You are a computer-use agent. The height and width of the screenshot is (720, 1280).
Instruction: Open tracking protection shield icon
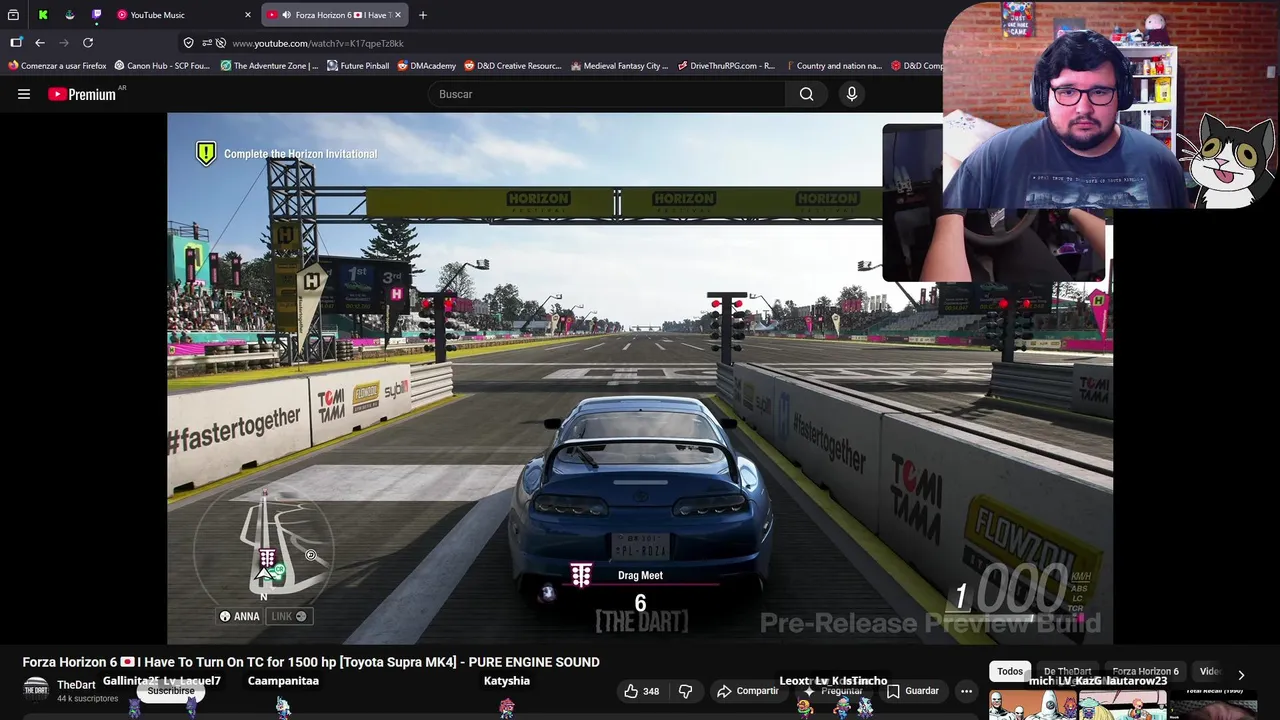(188, 43)
